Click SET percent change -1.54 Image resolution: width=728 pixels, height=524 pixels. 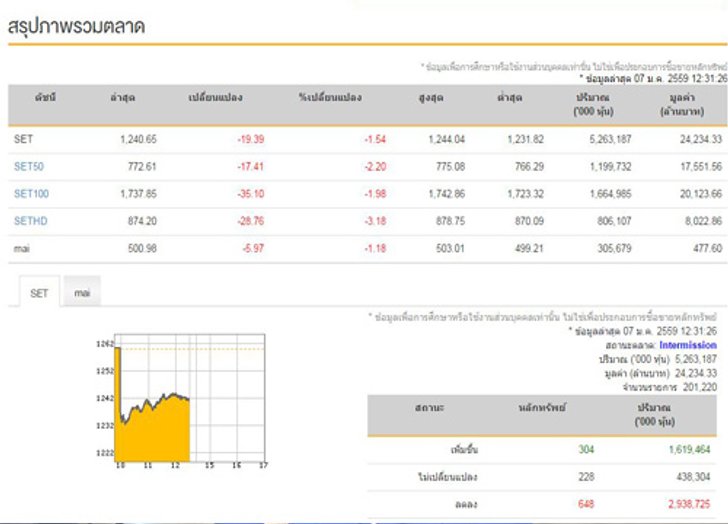pyautogui.click(x=375, y=139)
